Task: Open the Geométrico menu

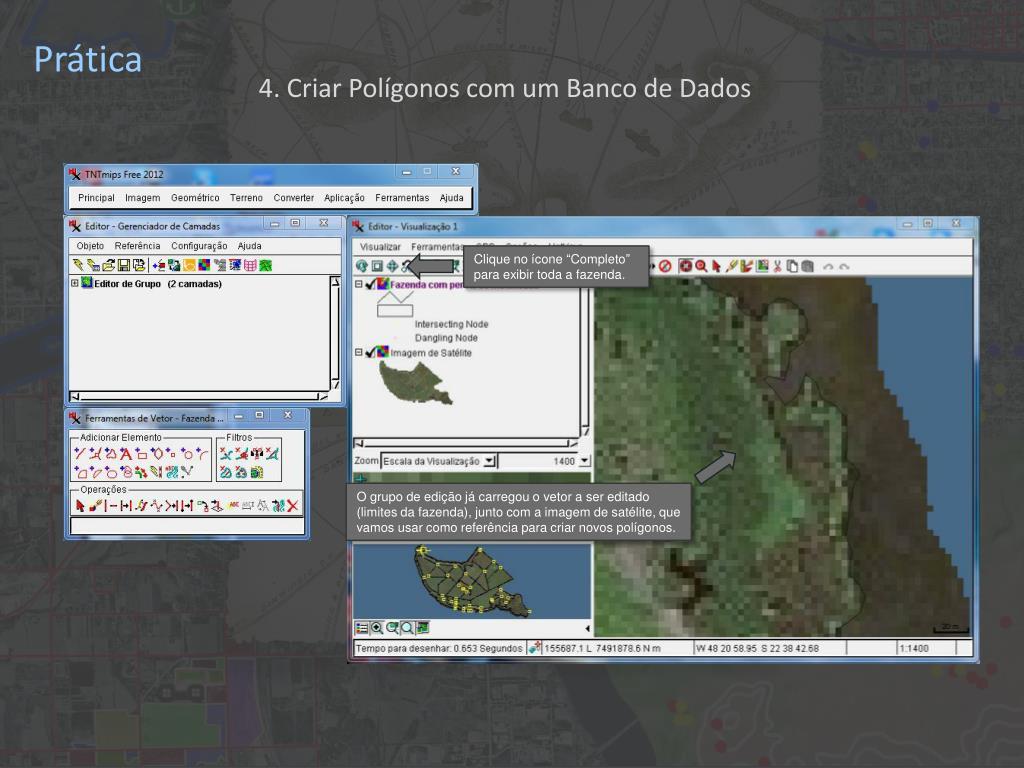Action: [195, 198]
